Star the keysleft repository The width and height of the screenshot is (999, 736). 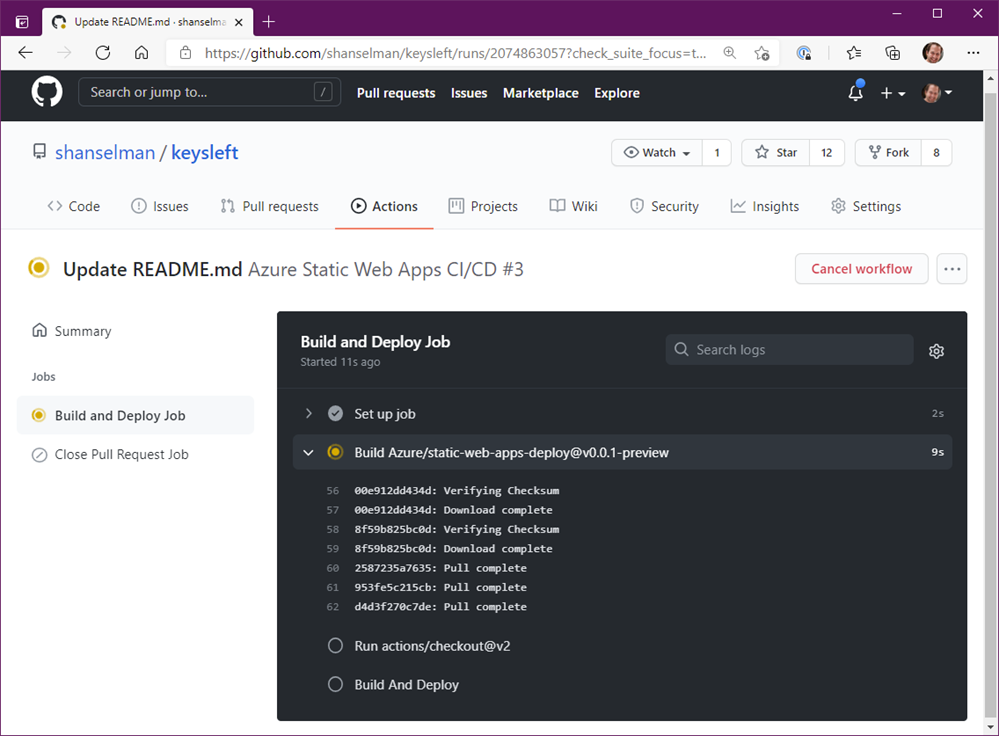click(775, 152)
